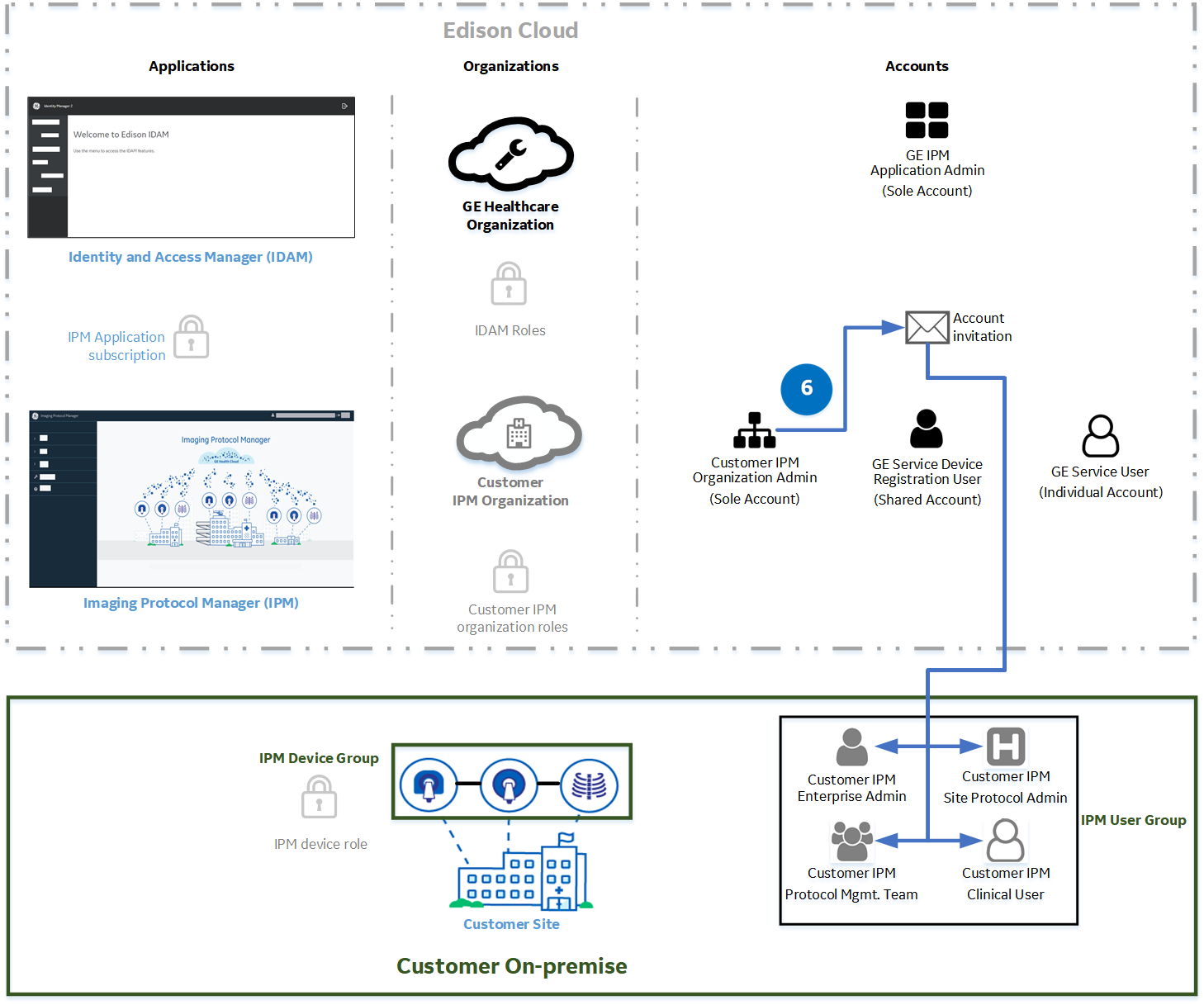
Task: Open the Identity and Access Manager (IDAM) link
Action: click(190, 257)
